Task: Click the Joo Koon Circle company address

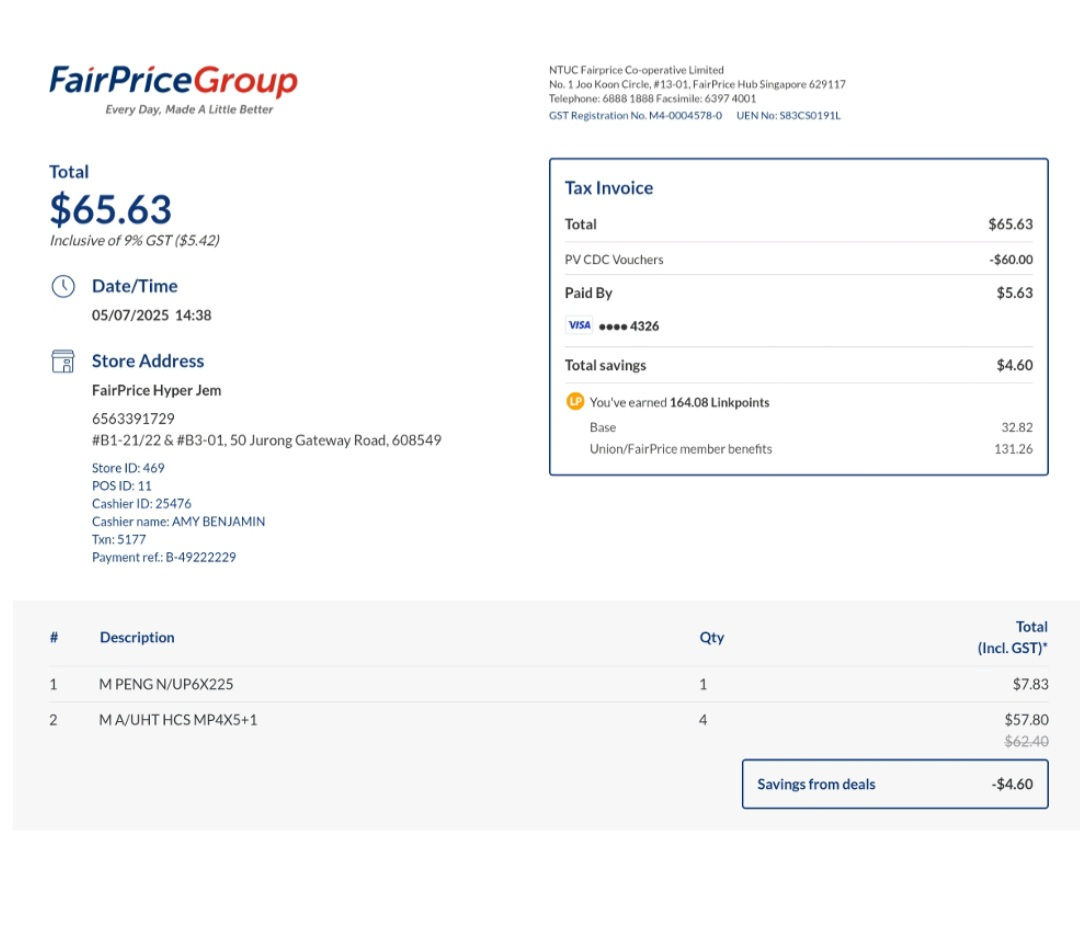Action: pyautogui.click(x=697, y=84)
